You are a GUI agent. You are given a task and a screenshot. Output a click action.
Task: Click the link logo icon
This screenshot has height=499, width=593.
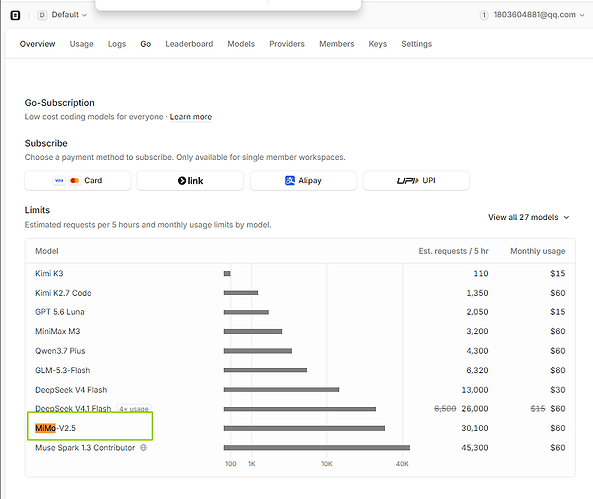point(190,181)
